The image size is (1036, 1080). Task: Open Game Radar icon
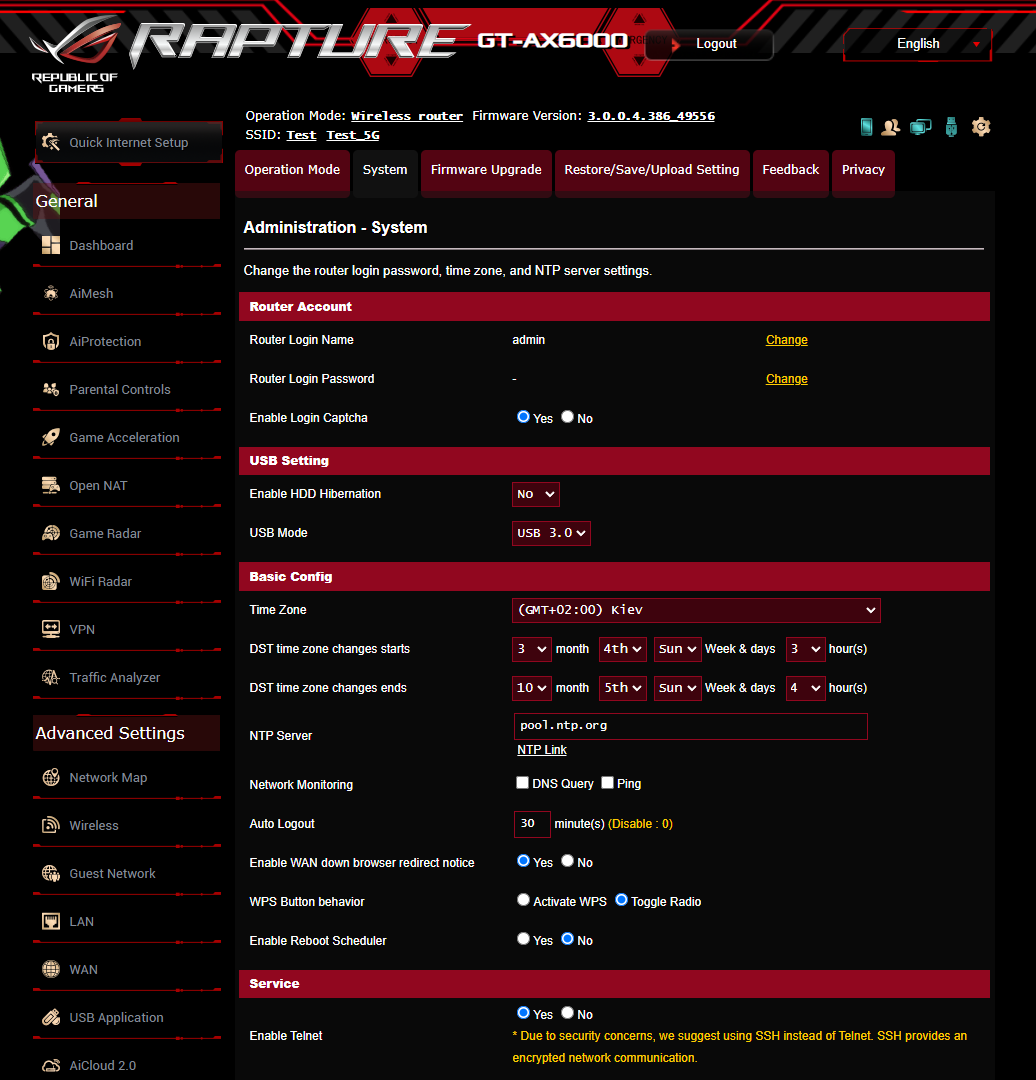pos(51,534)
